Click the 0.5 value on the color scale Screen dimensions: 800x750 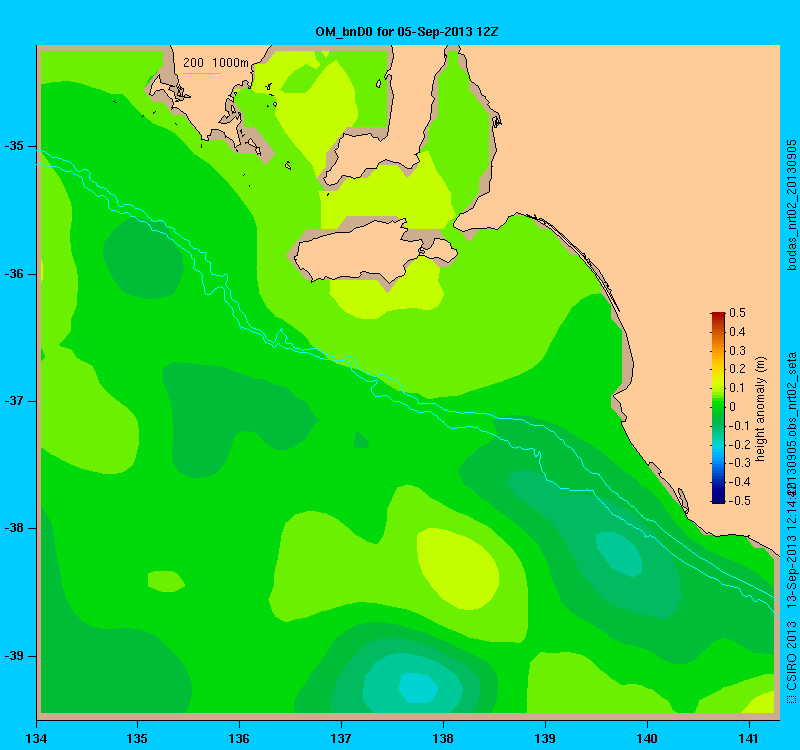737,313
